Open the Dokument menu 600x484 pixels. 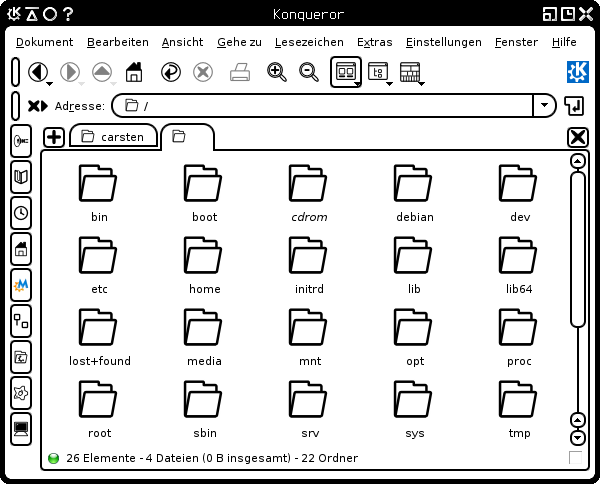44,42
